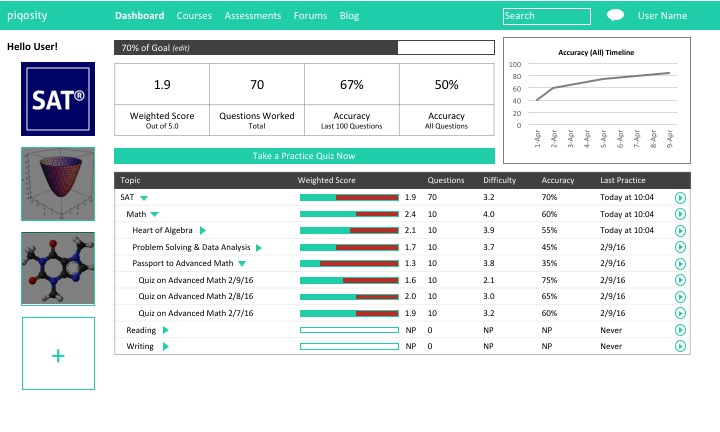
Task: Click the 70% of Goal progress bar
Action: pos(304,48)
